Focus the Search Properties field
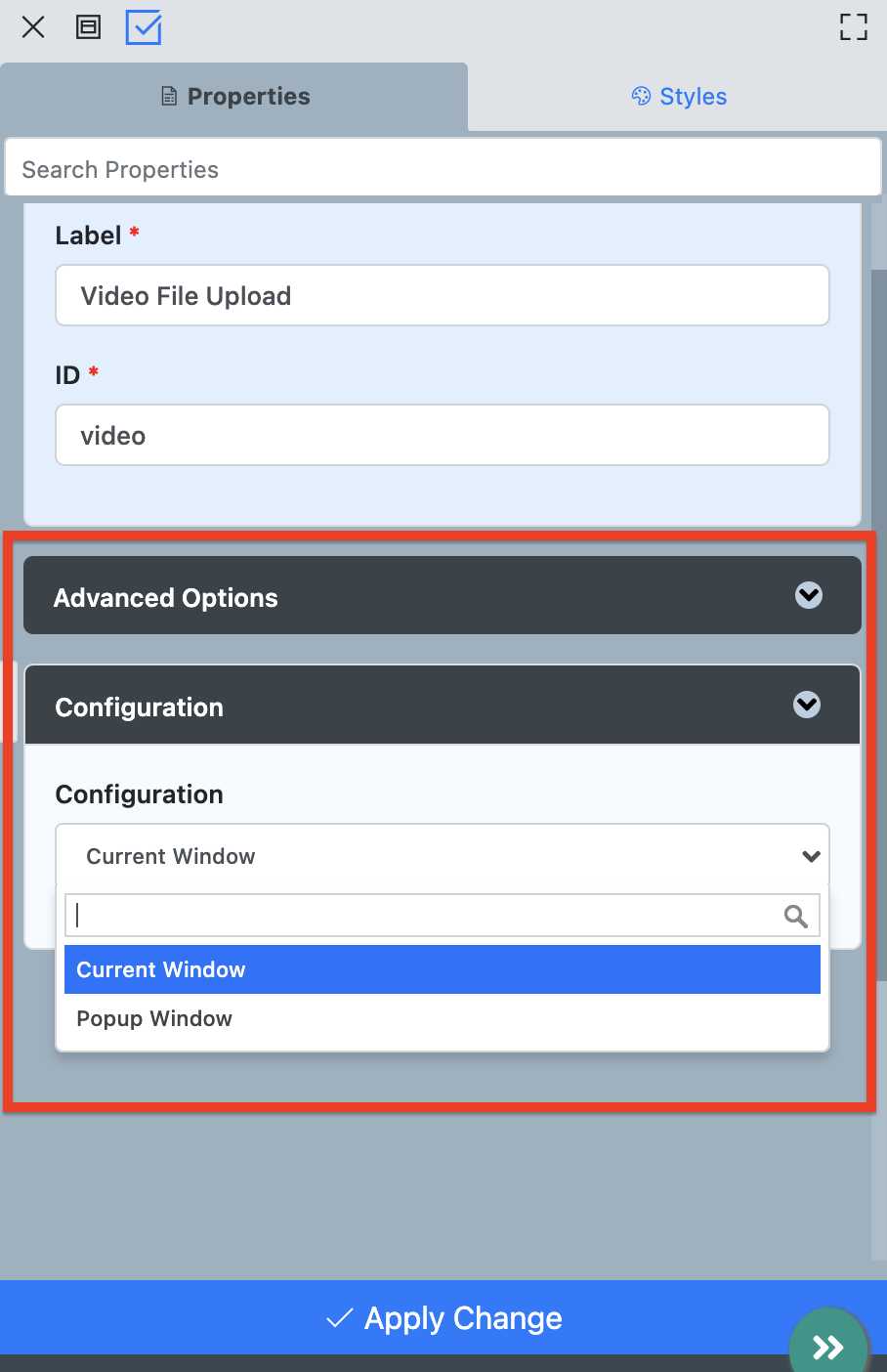This screenshot has height=1372, width=887. (443, 169)
